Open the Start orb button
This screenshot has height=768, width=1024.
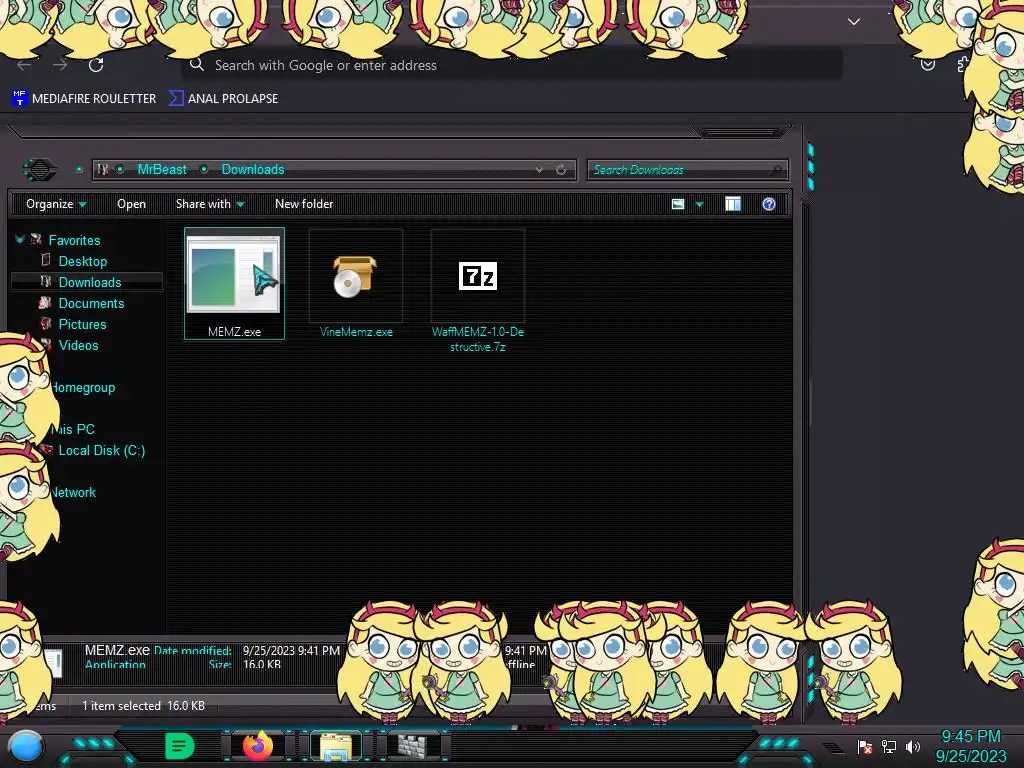point(26,746)
